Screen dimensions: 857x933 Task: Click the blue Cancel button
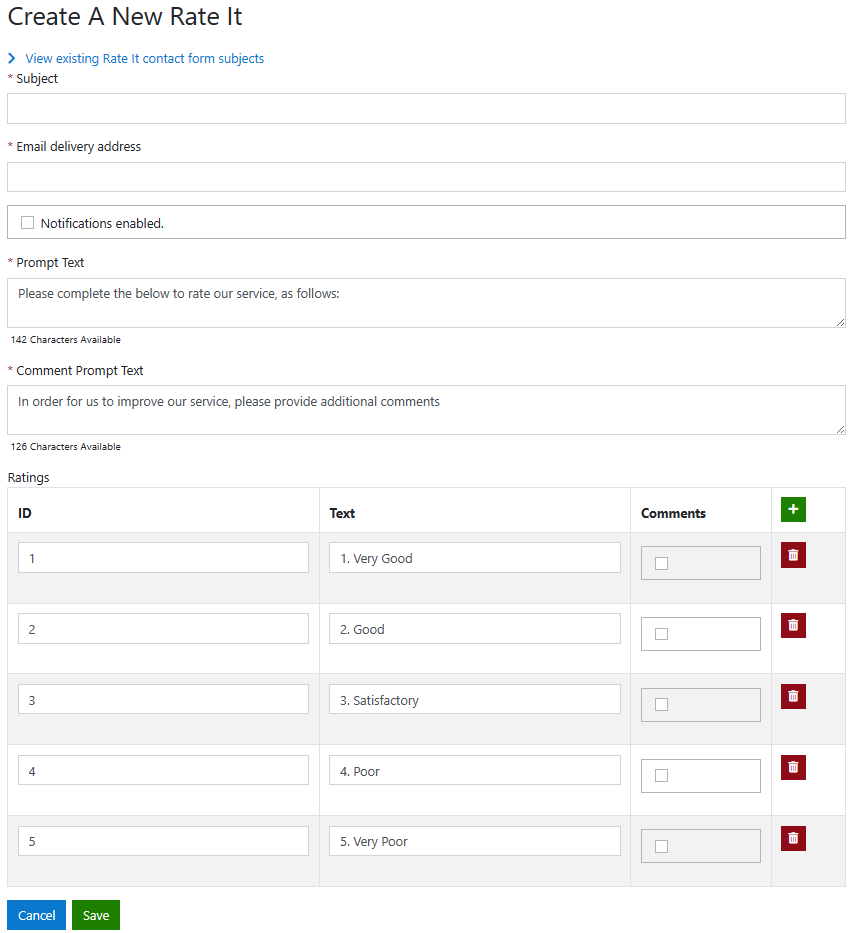tap(37, 915)
